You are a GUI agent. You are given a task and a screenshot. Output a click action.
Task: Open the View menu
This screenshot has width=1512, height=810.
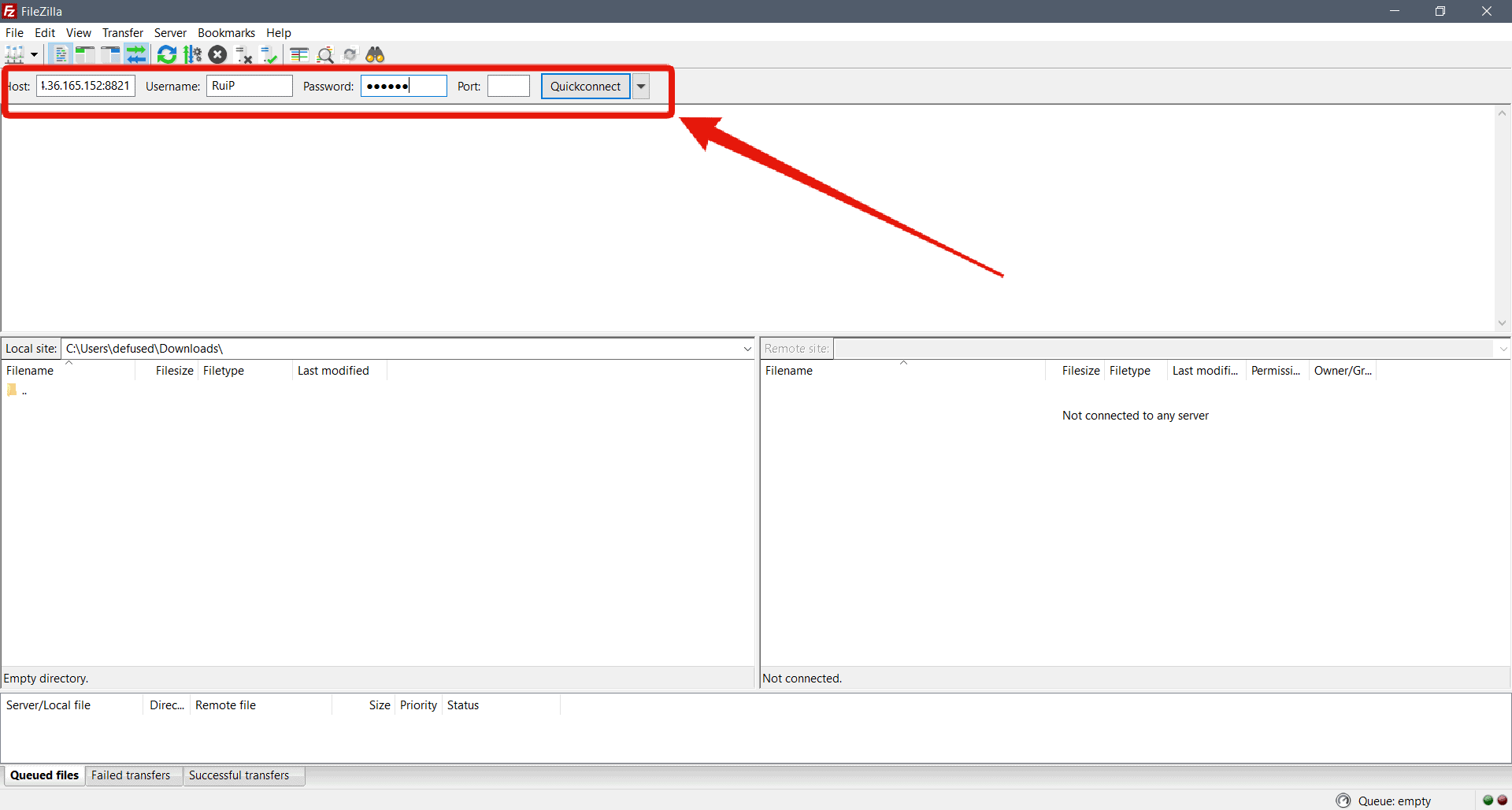click(79, 32)
